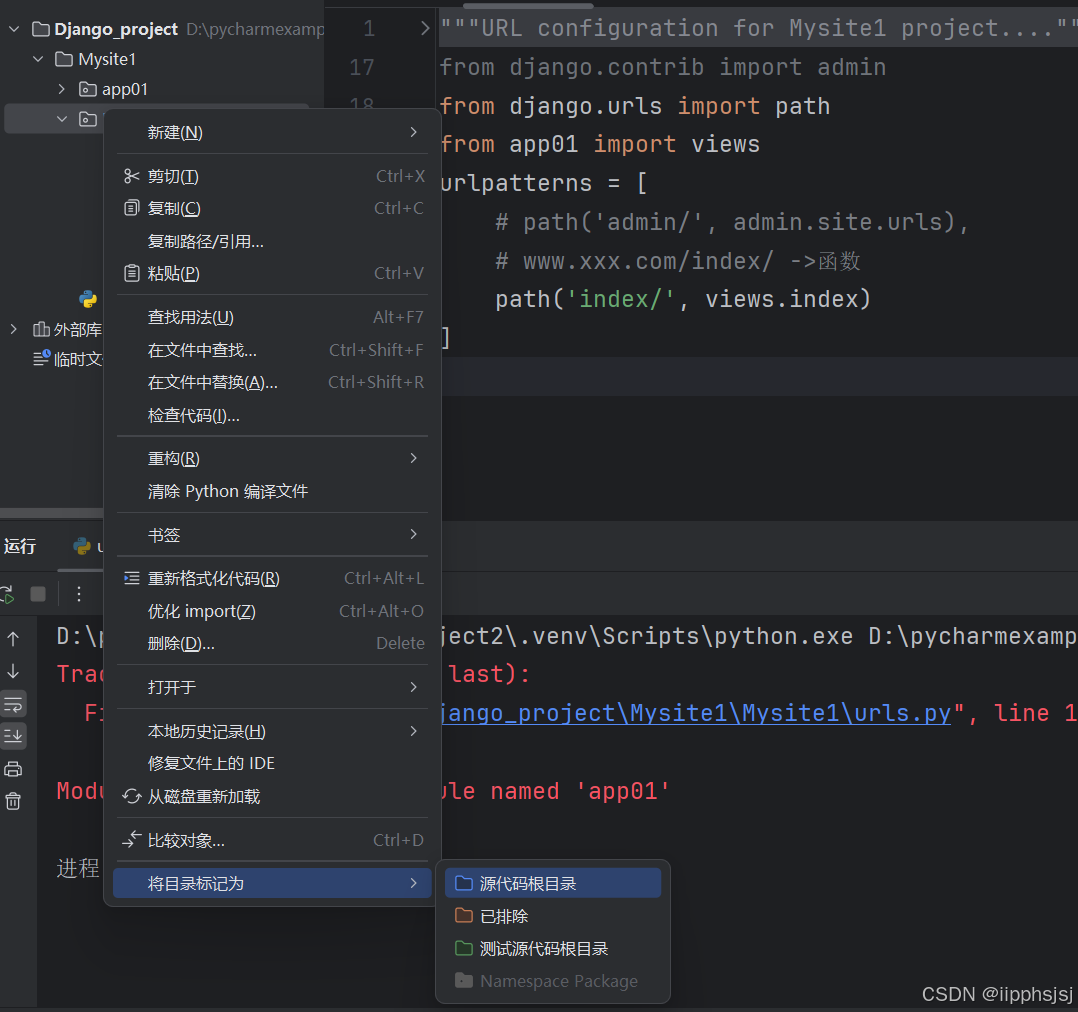Clear console output using the trash icon
1078x1012 pixels.
point(13,800)
